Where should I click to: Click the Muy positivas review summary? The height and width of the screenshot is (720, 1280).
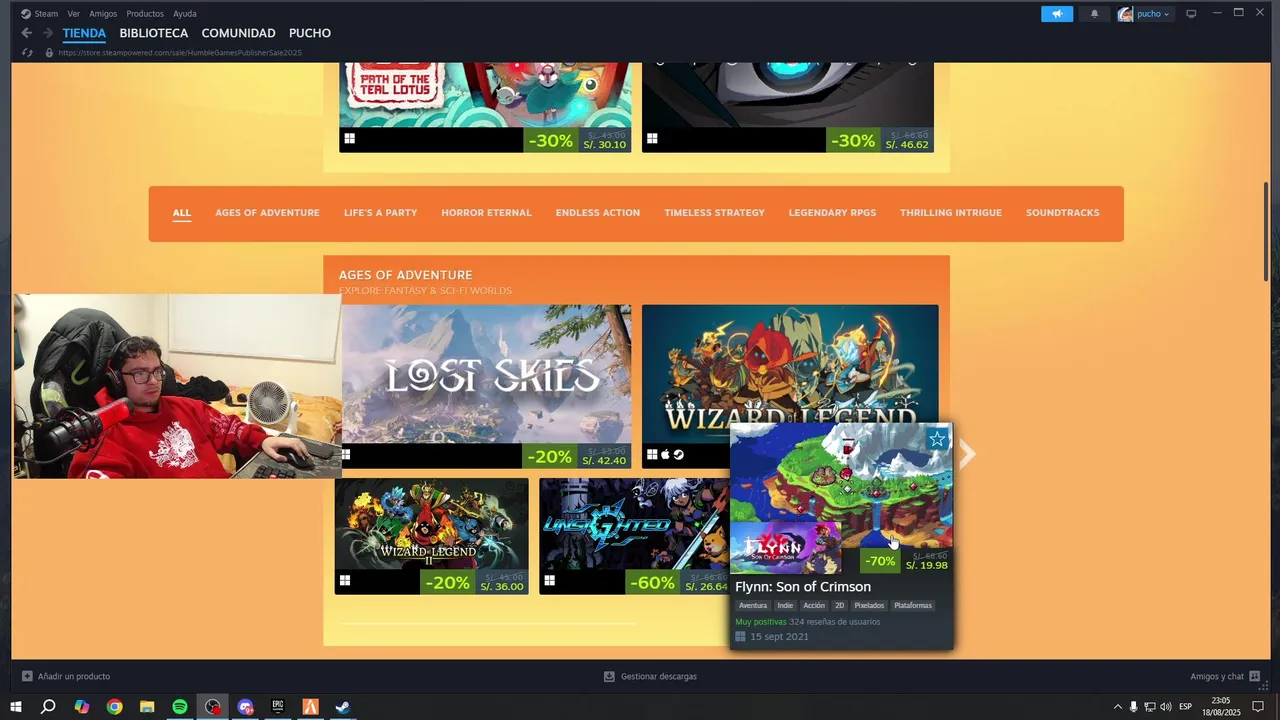761,622
